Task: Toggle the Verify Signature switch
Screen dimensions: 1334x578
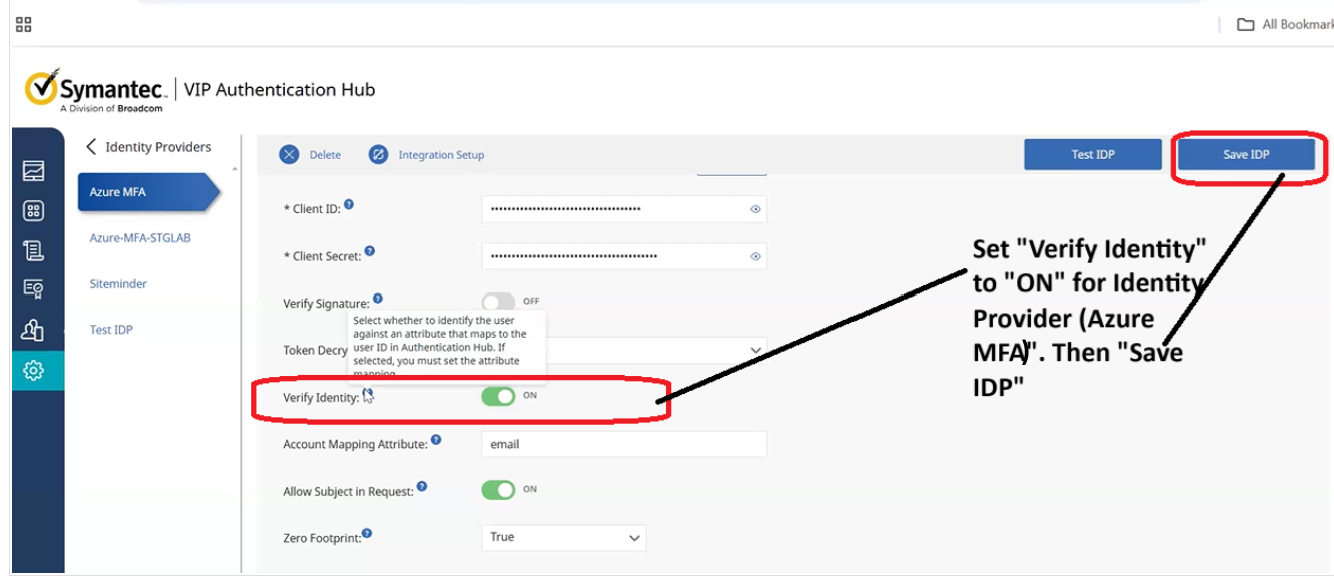Action: [498, 302]
